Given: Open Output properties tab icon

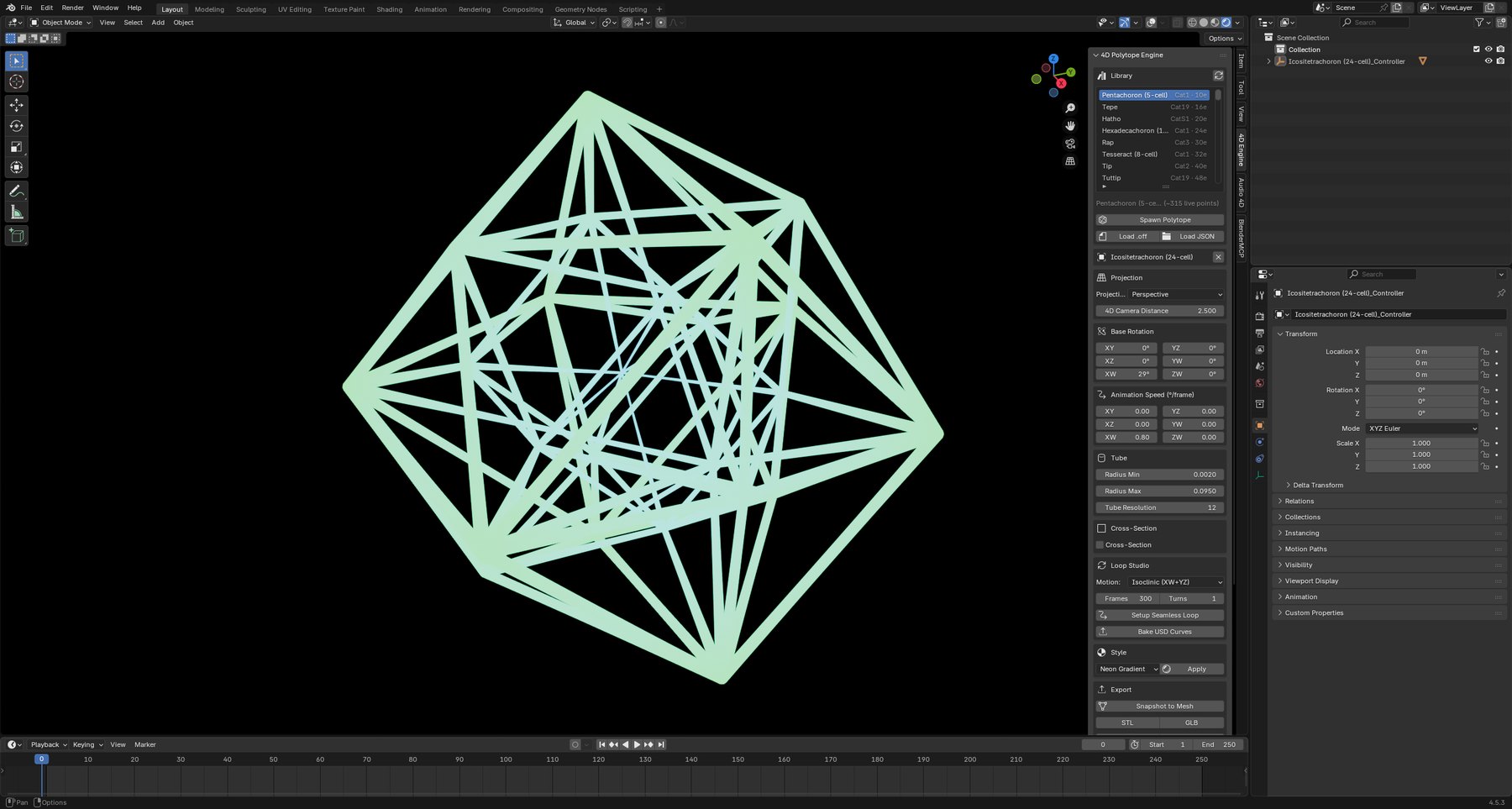Looking at the screenshot, I should (x=1259, y=334).
